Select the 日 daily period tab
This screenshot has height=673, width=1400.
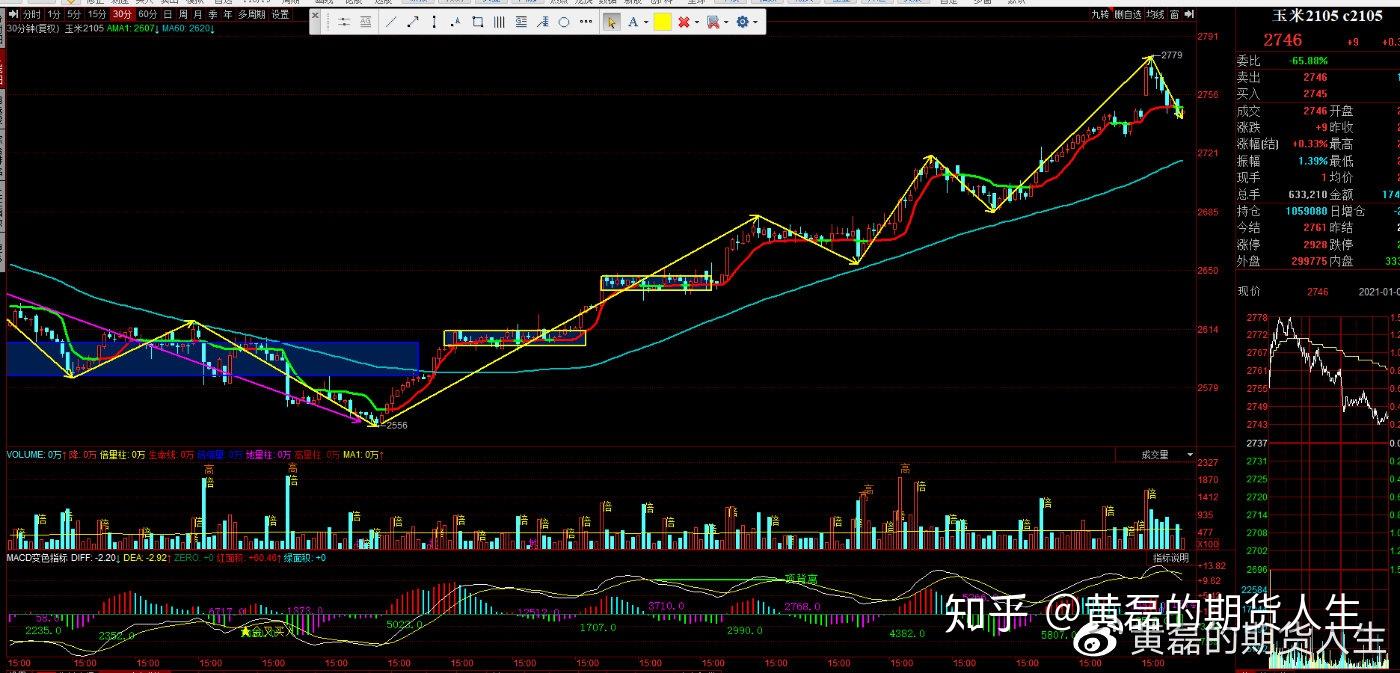tap(167, 15)
